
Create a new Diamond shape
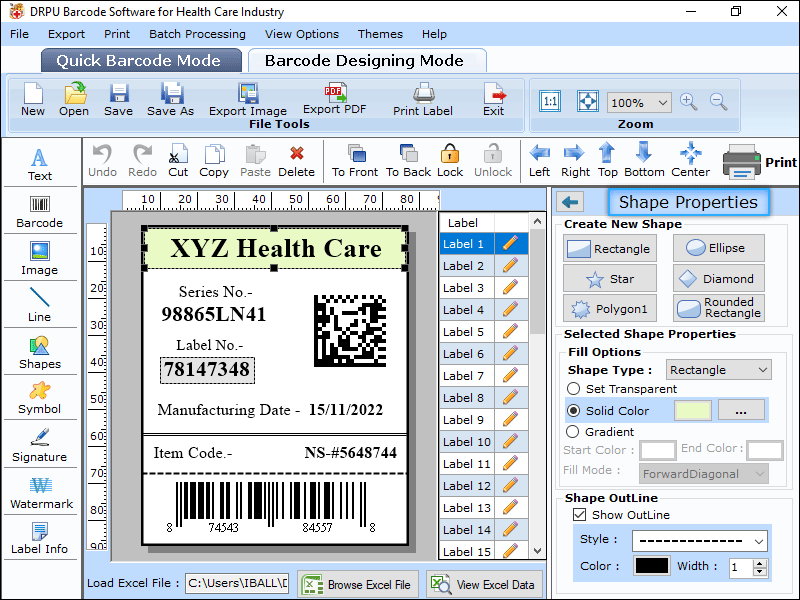click(x=718, y=279)
